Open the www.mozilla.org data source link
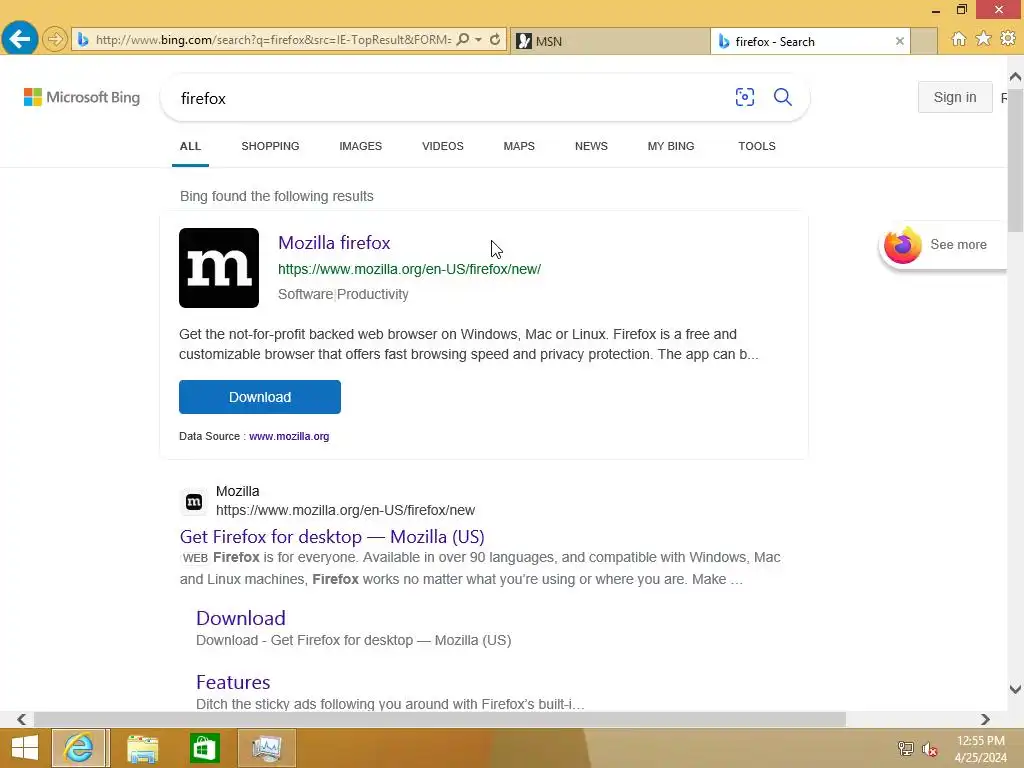This screenshot has height=768, width=1024. (x=289, y=436)
